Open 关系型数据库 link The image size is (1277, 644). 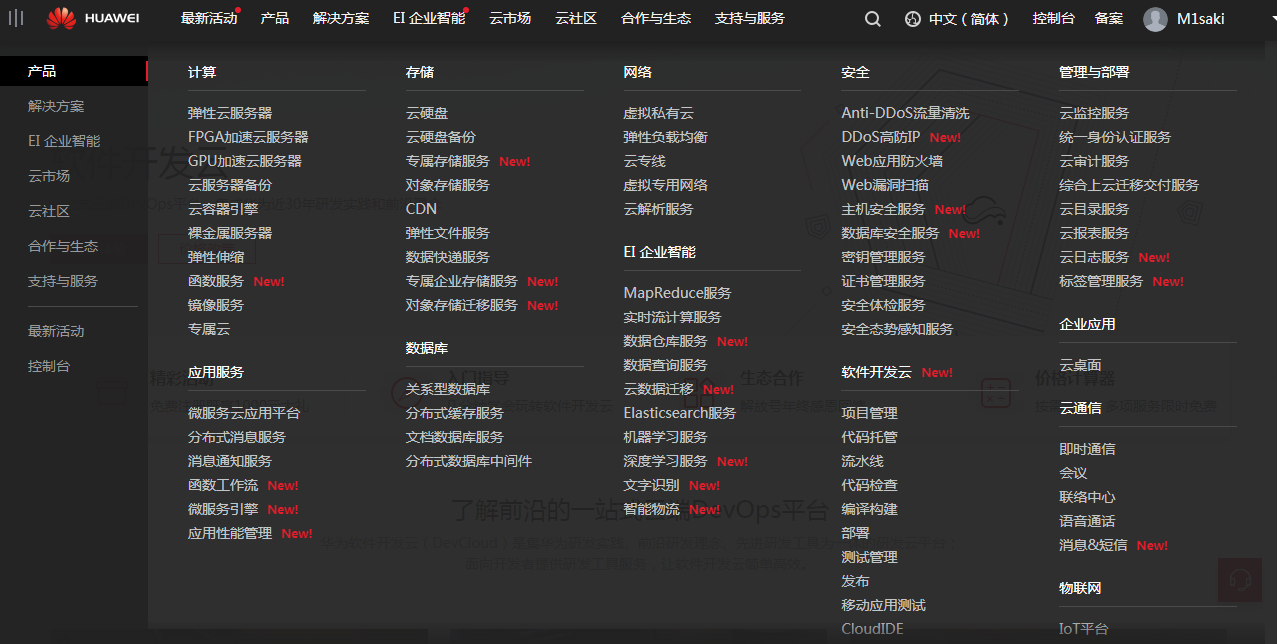point(448,389)
